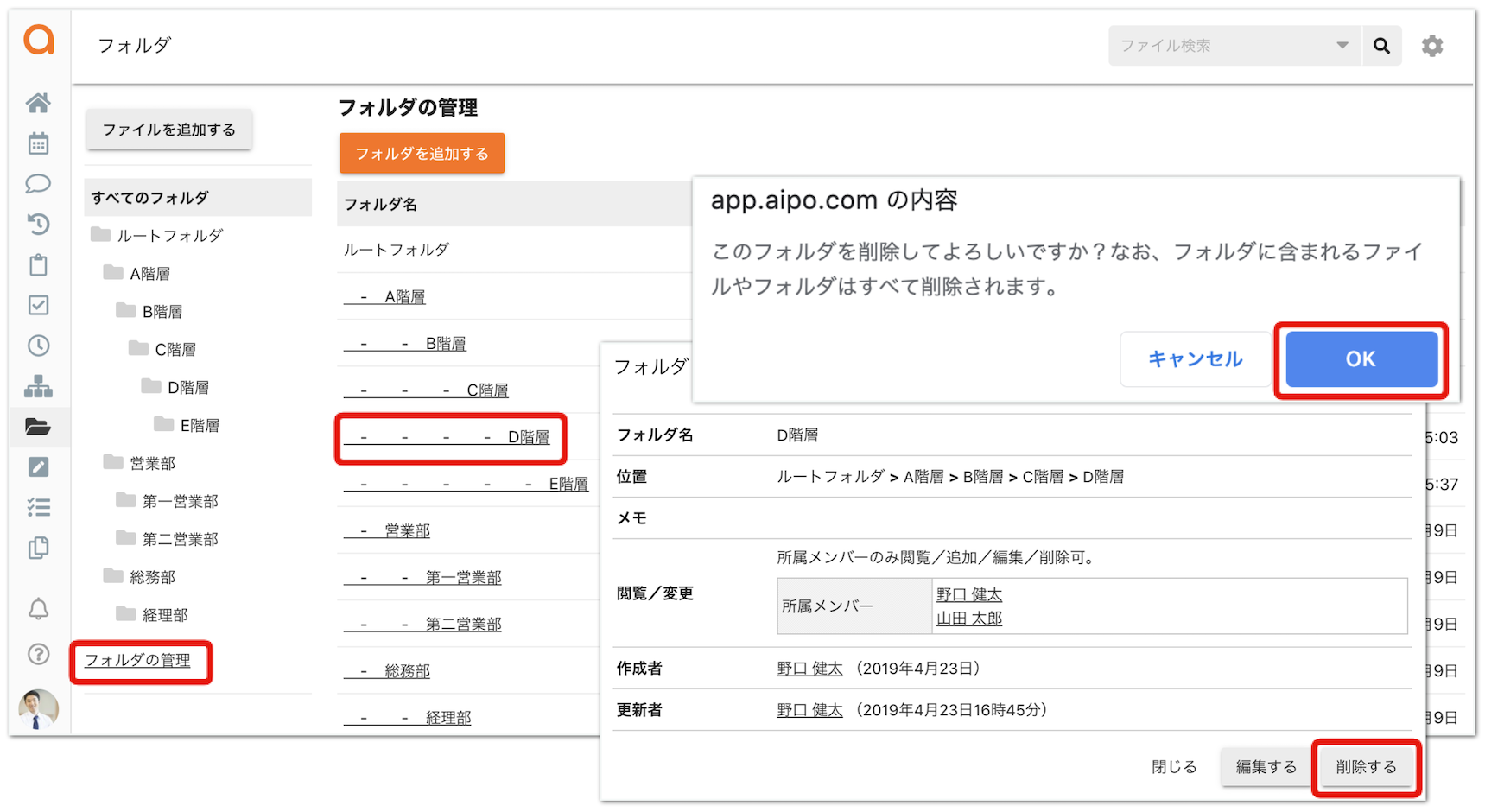
Task: Open 営業部 link in folder list
Action: point(387,530)
